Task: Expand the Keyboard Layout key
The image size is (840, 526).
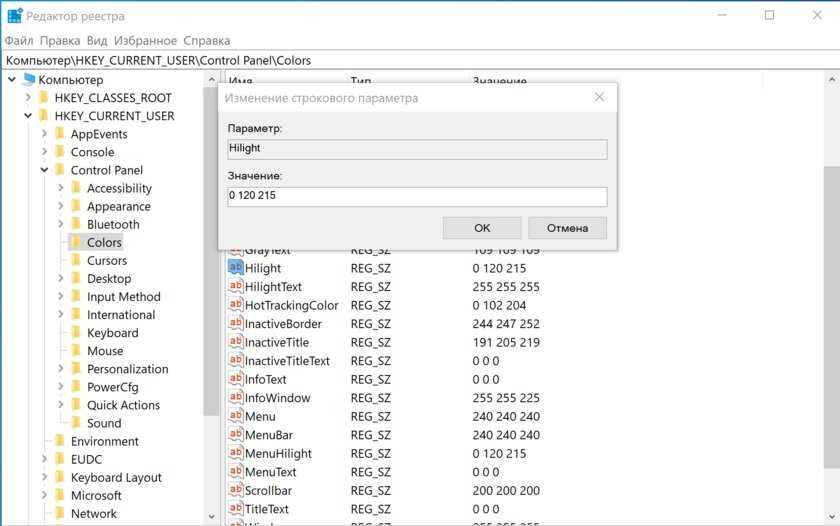Action: 44,477
